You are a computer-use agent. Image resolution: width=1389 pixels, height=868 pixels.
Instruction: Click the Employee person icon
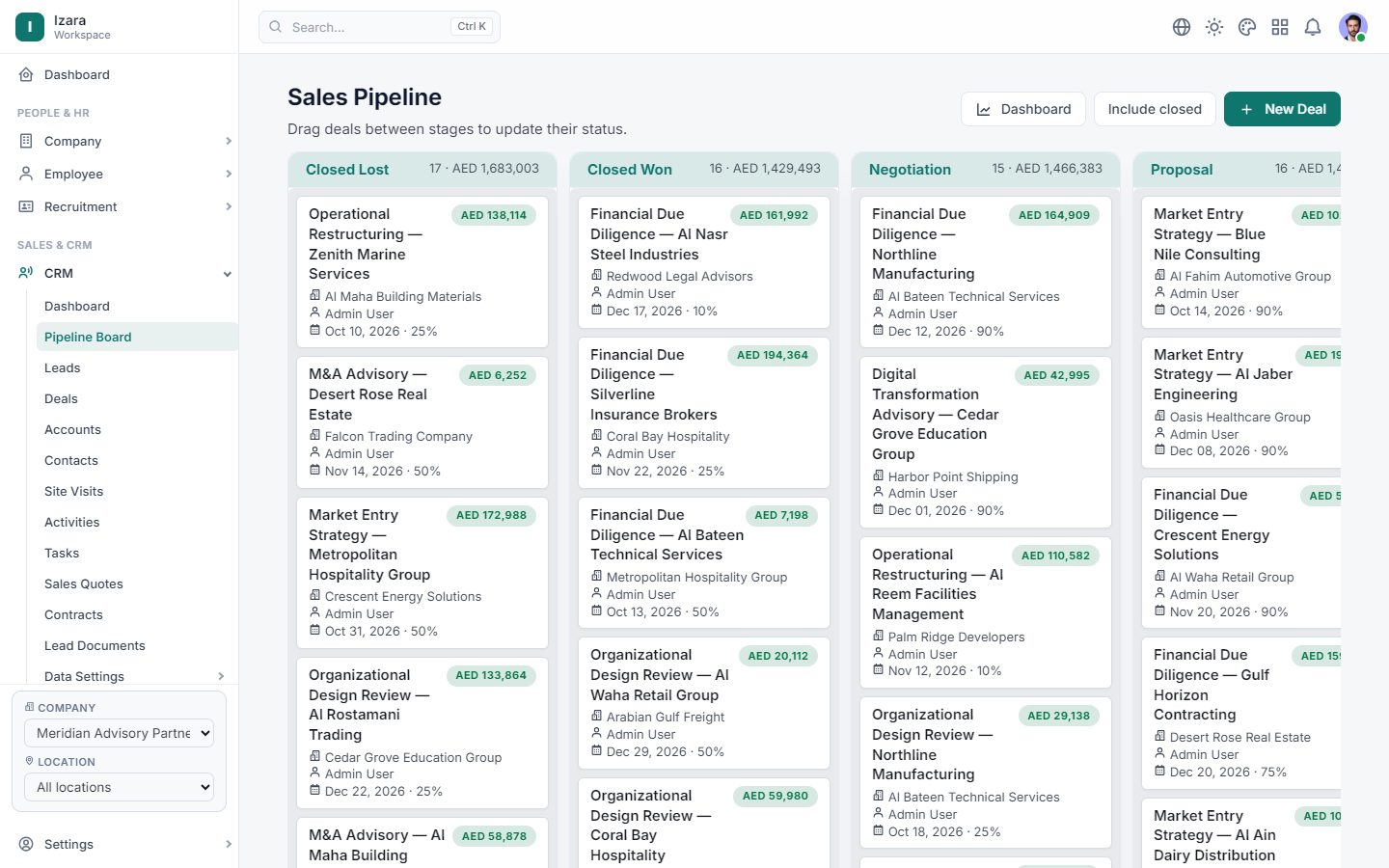coord(26,174)
